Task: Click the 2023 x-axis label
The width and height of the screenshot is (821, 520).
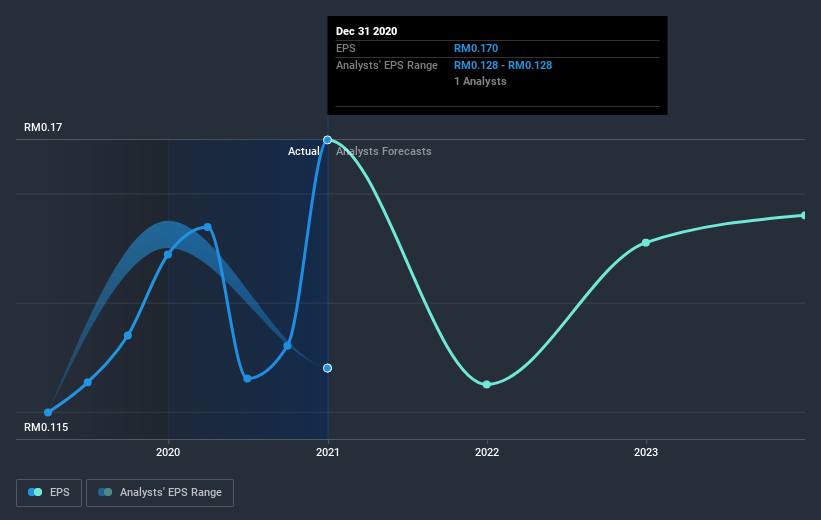Action: point(646,452)
